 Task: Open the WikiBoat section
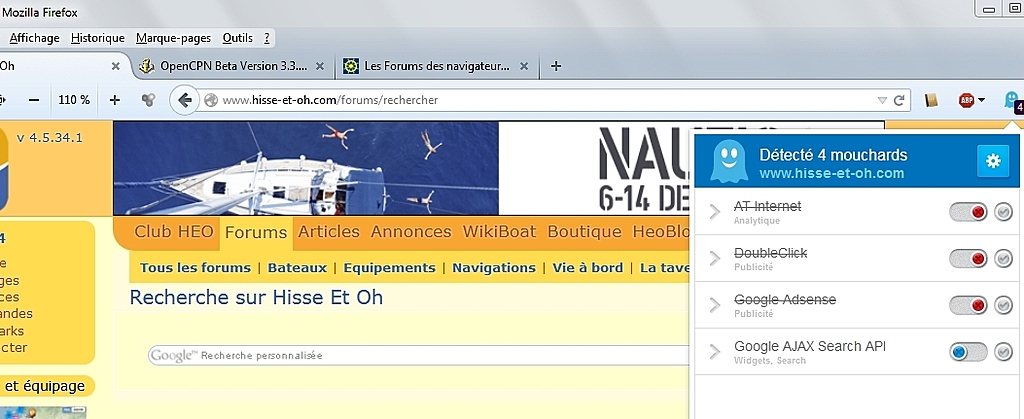point(500,232)
